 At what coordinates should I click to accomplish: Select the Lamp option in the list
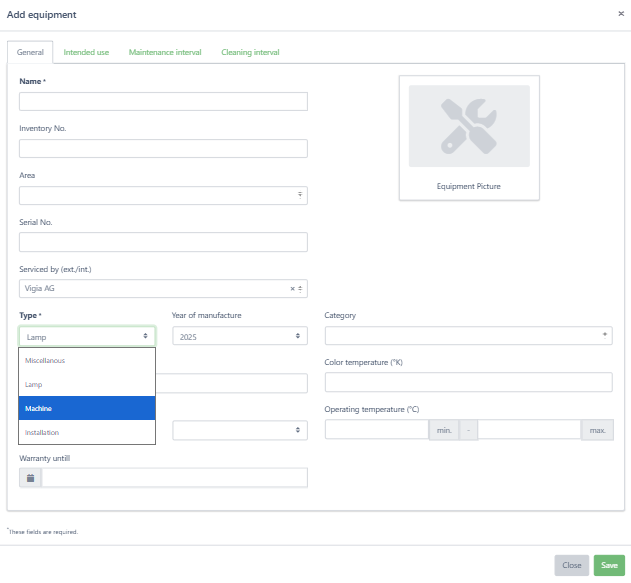coord(87,384)
